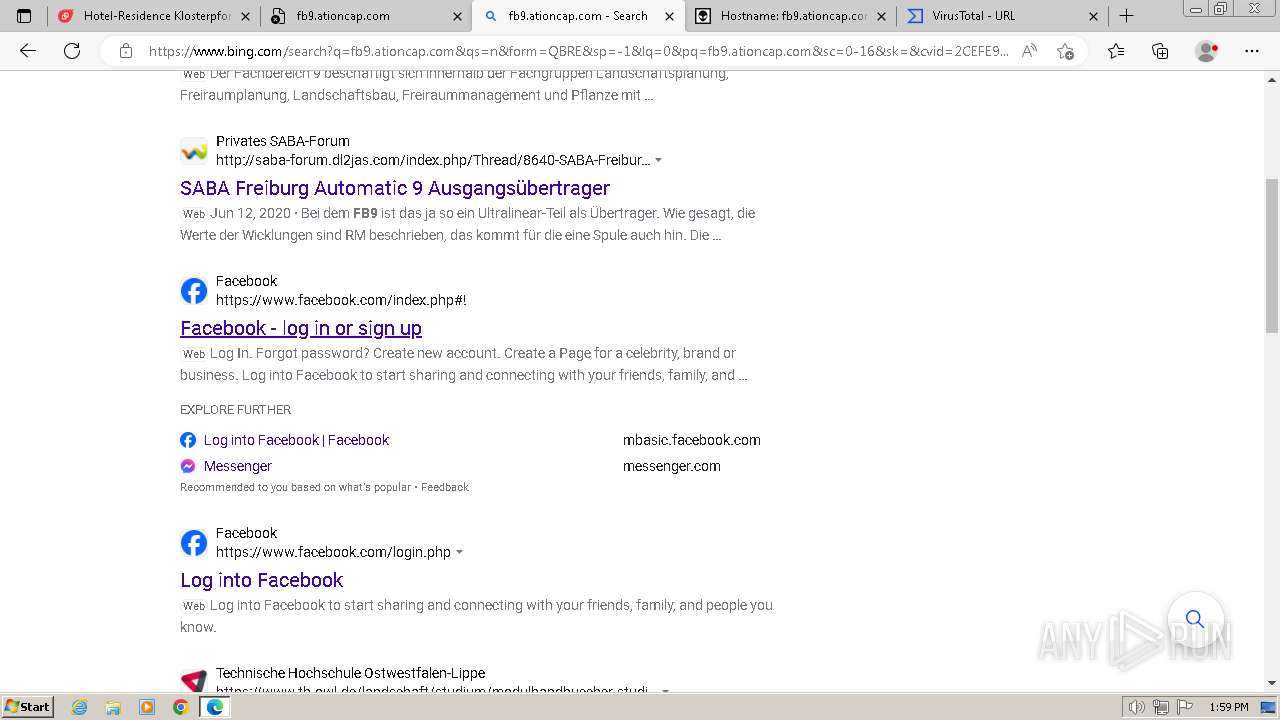Image resolution: width=1280 pixels, height=720 pixels.
Task: Click Facebook logo beside index.php result
Action: [x=194, y=291]
